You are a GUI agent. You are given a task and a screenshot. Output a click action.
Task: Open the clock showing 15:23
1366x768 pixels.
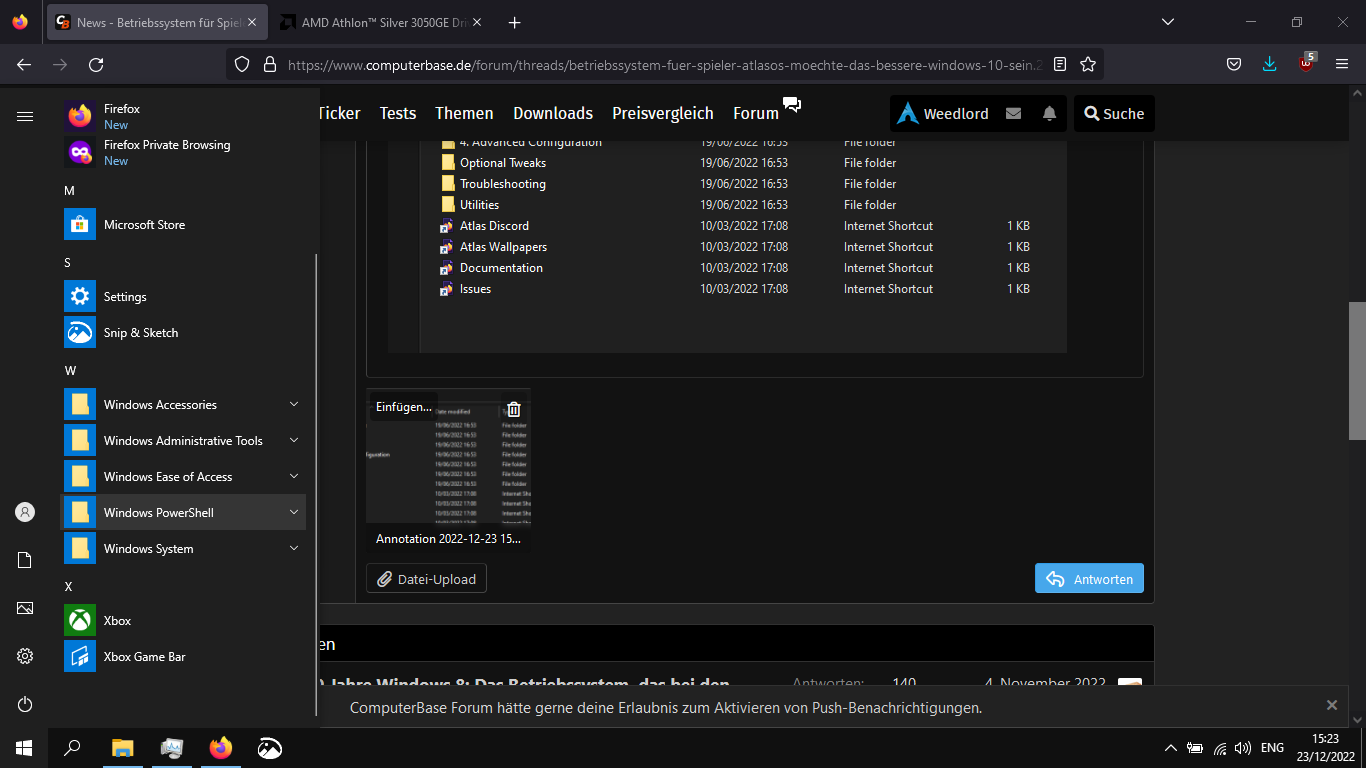tap(1326, 748)
